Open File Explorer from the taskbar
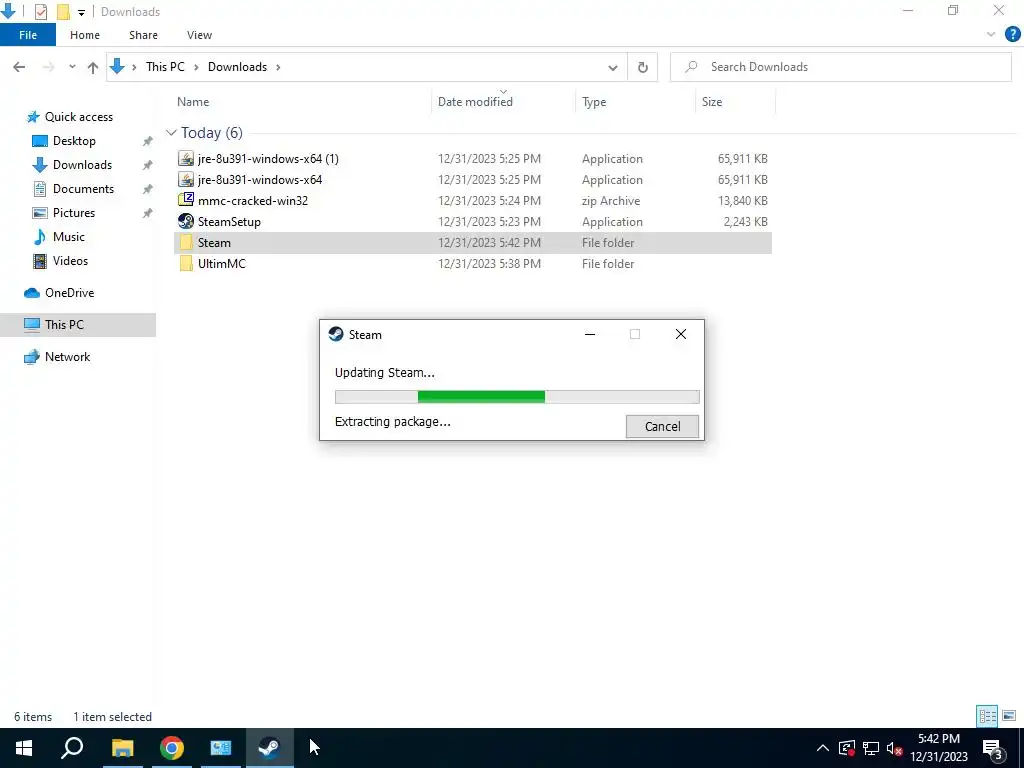This screenshot has width=1024, height=768. (122, 748)
